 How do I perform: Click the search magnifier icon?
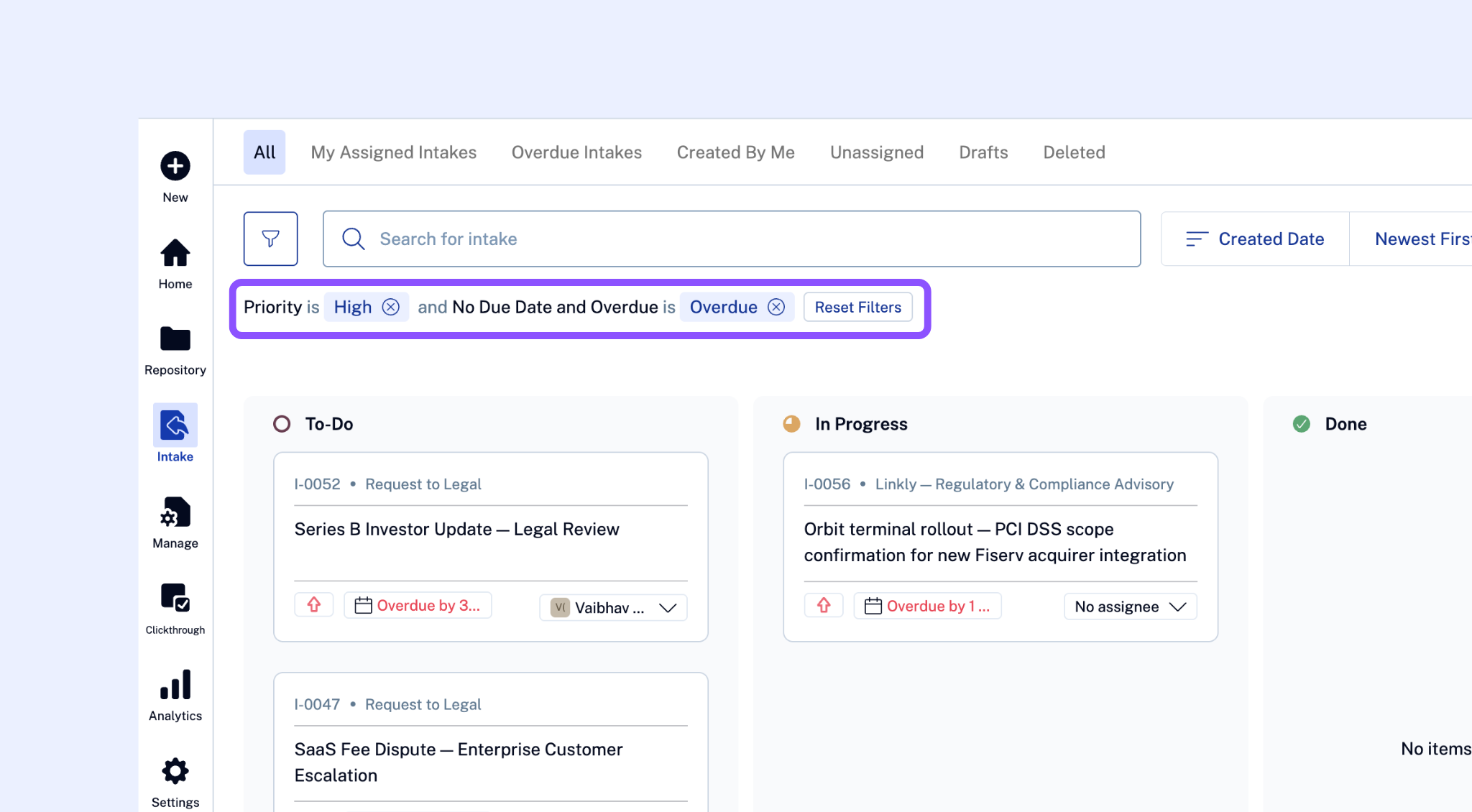coord(353,239)
